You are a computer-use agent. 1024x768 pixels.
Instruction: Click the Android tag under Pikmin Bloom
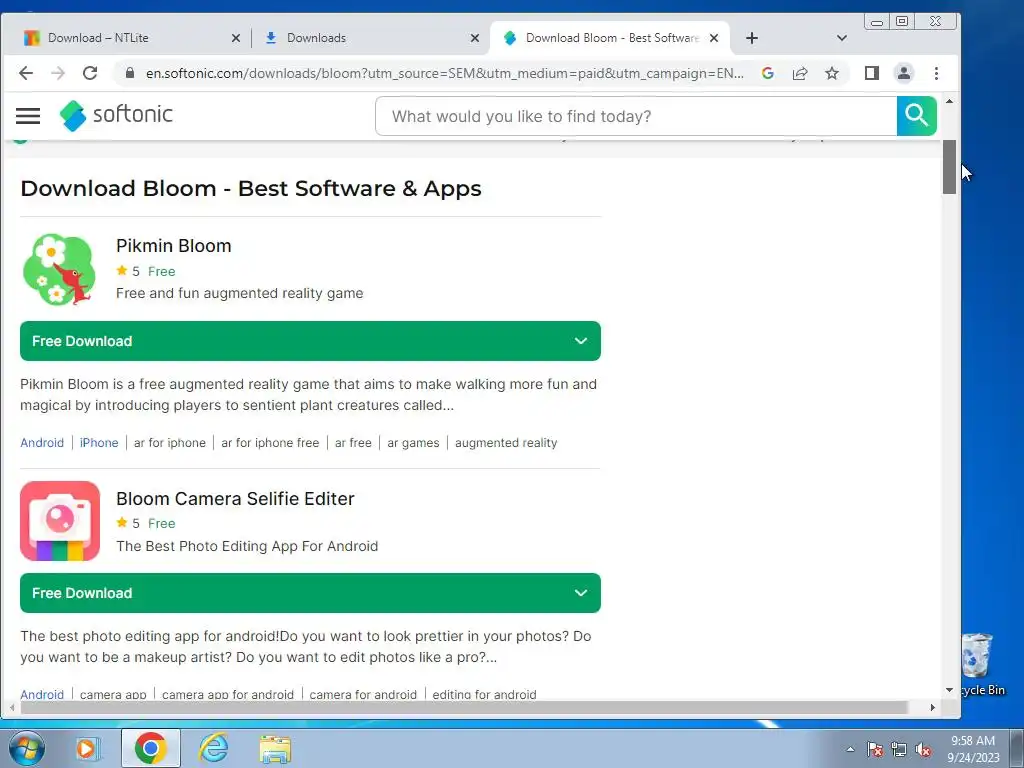pos(42,443)
